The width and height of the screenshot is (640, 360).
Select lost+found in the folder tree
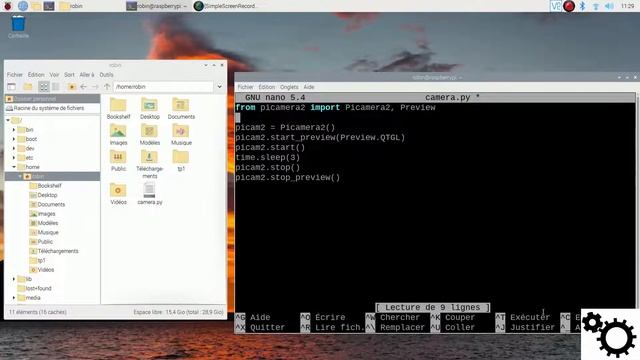tap(35, 289)
